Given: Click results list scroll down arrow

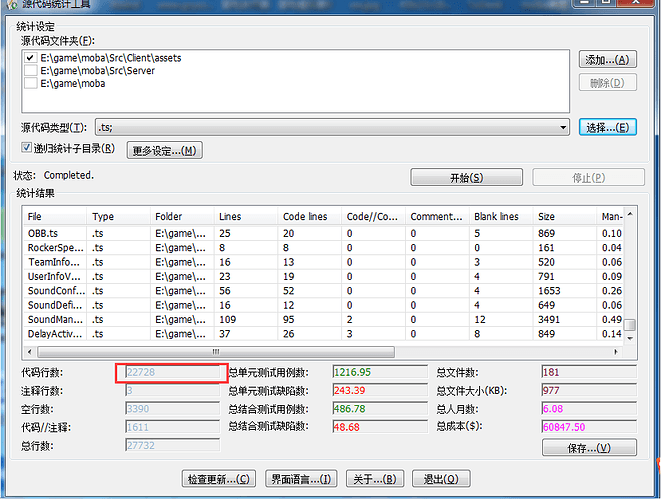Looking at the screenshot, I should [630, 338].
